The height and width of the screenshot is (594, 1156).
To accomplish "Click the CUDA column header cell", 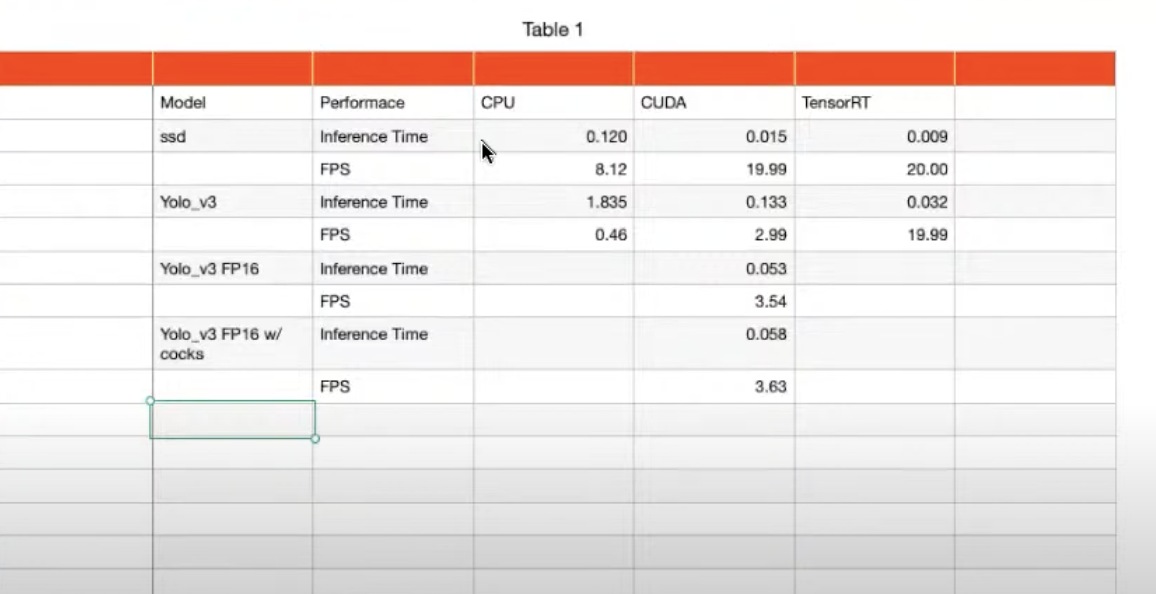I will click(x=714, y=103).
